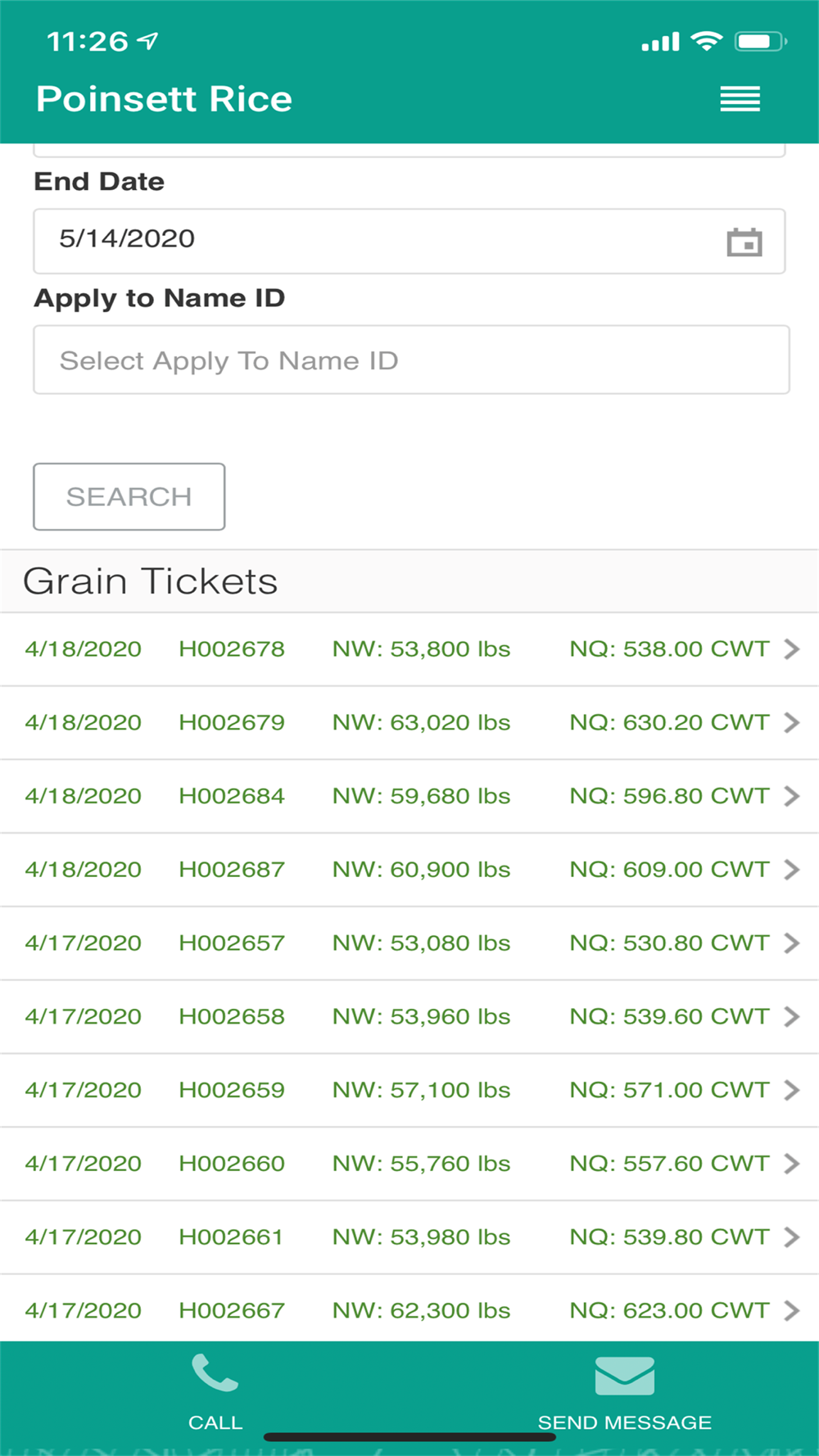
Task: Tap the phone Call icon
Action: [215, 1373]
